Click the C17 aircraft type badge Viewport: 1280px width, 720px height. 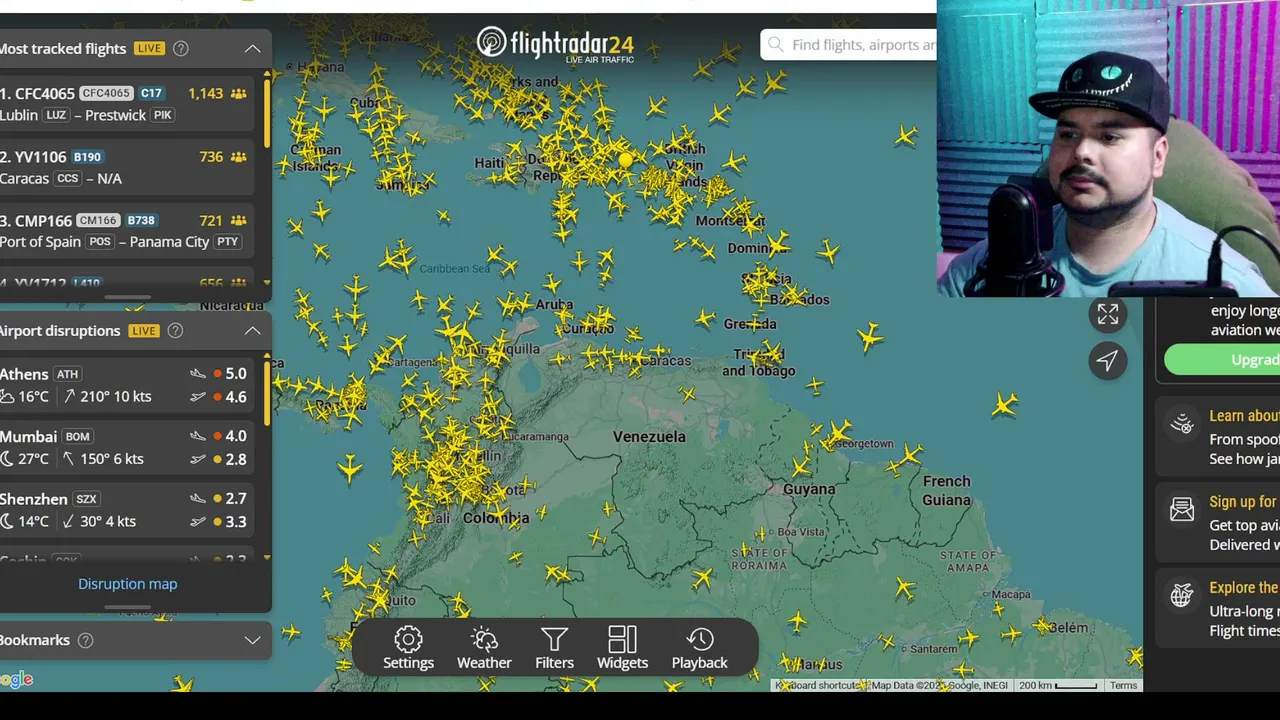[151, 93]
